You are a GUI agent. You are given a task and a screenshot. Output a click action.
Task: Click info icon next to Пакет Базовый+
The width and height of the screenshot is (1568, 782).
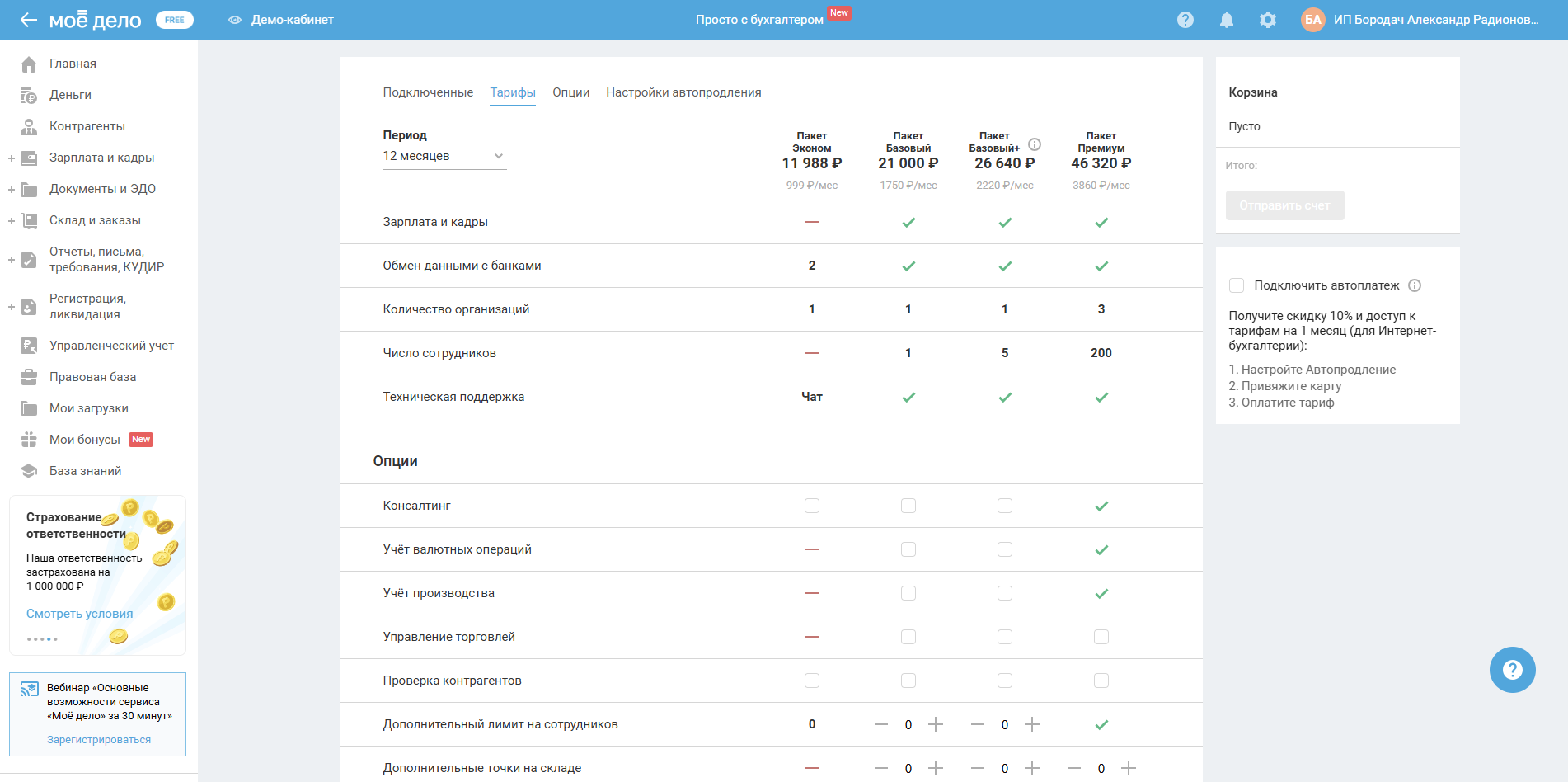click(x=1035, y=144)
